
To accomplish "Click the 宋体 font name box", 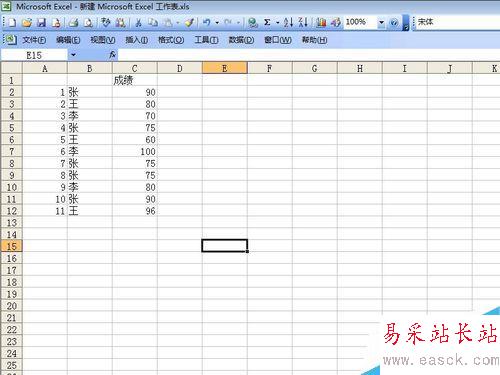I will 457,22.
